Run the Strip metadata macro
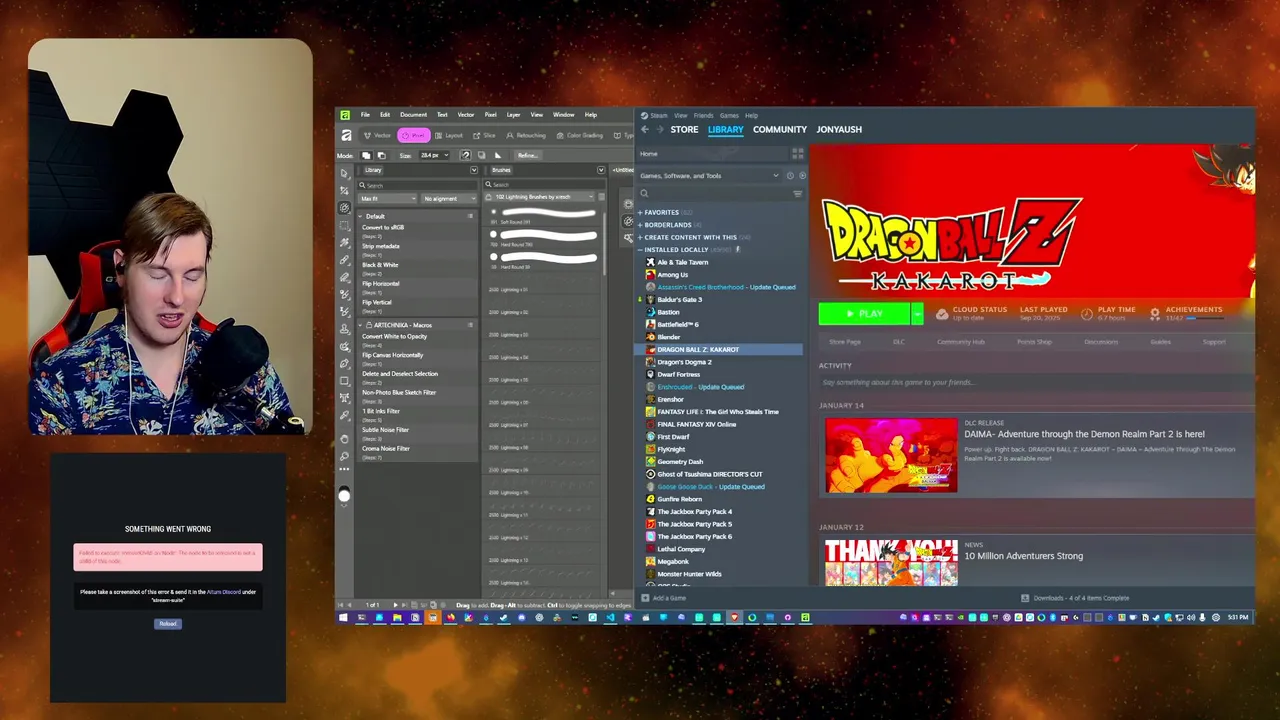The image size is (1280, 720). point(380,246)
